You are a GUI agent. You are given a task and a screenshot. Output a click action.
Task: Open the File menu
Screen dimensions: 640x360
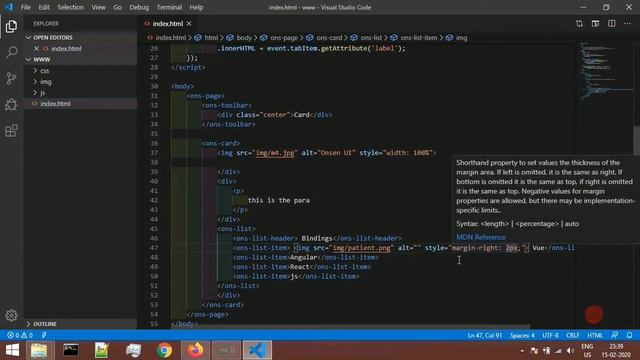point(26,7)
